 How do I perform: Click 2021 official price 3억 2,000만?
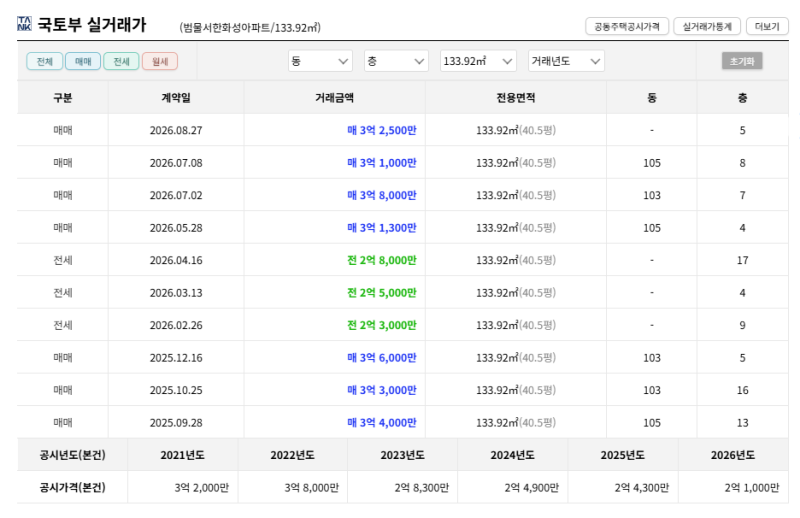(x=202, y=487)
